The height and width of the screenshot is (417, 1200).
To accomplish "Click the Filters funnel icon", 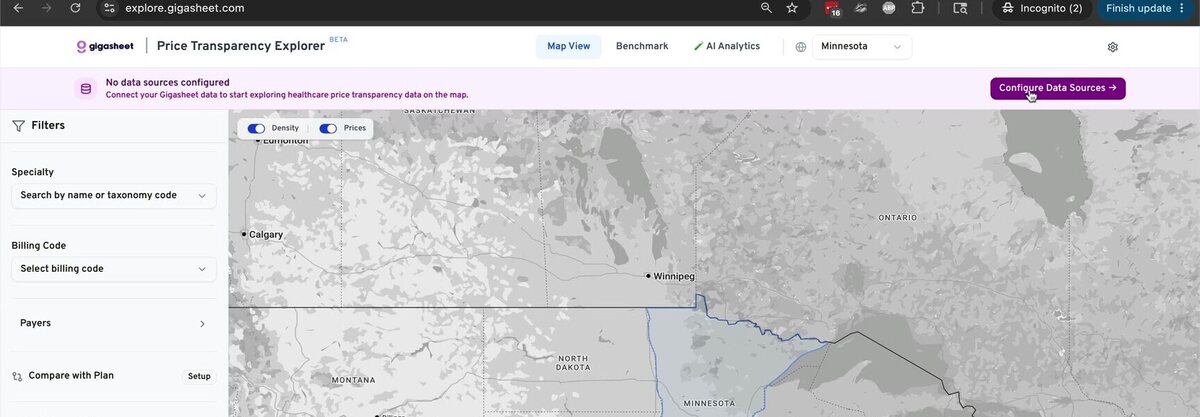I will point(18,126).
